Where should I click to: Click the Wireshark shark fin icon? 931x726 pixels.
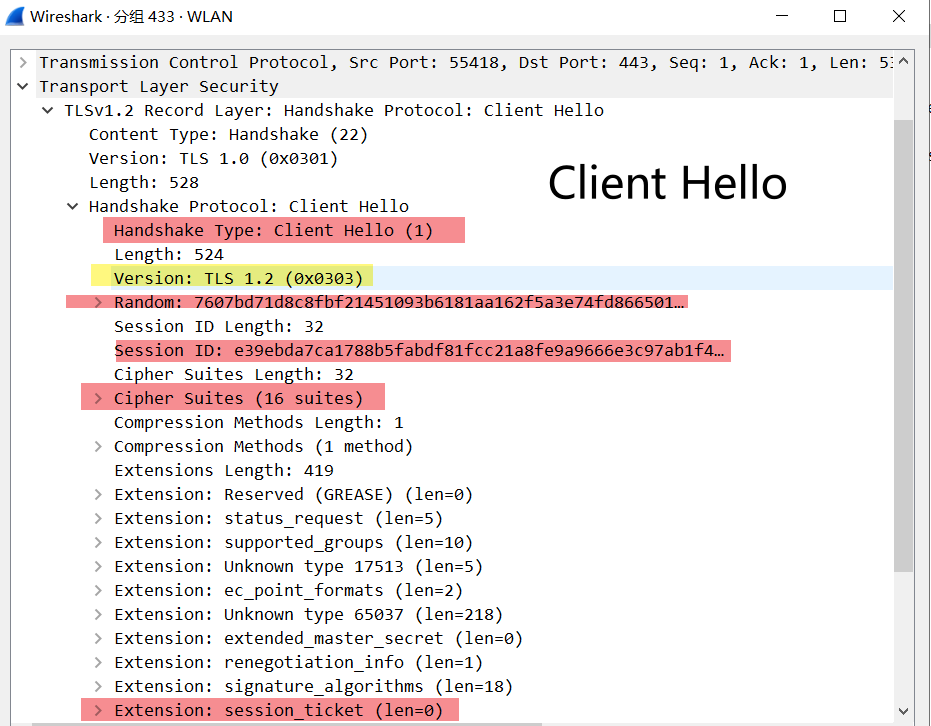pos(15,16)
